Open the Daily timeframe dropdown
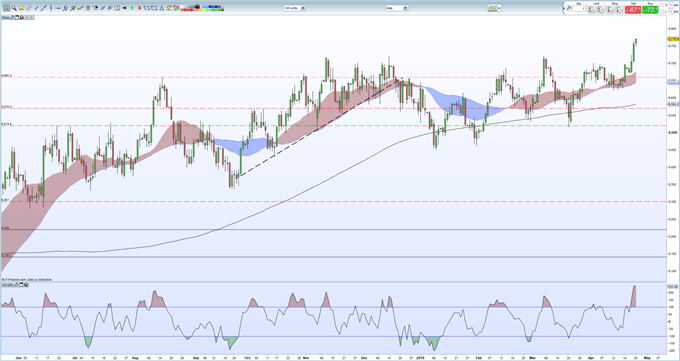 click(396, 8)
